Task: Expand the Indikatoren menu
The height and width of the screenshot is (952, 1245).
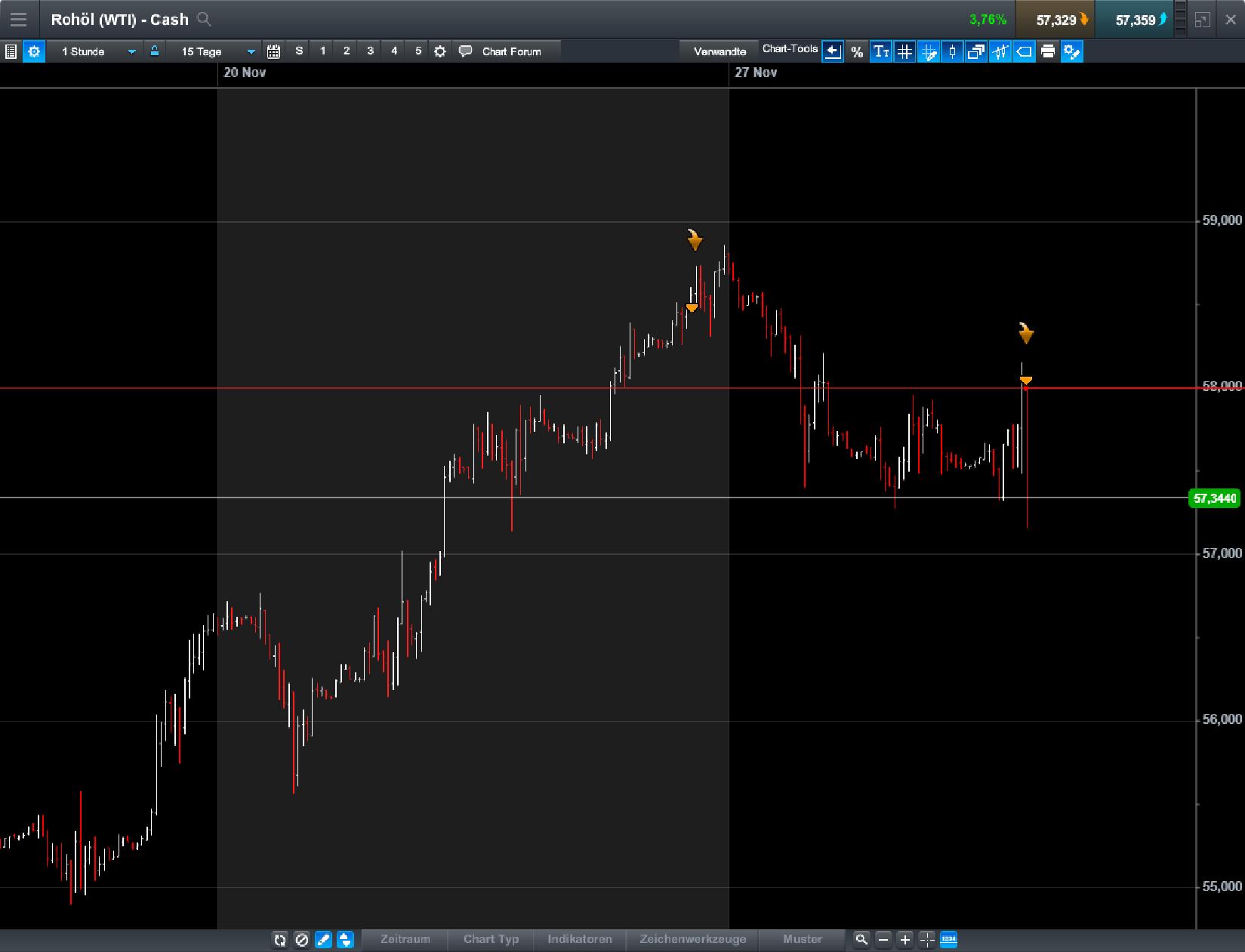Action: (x=579, y=940)
